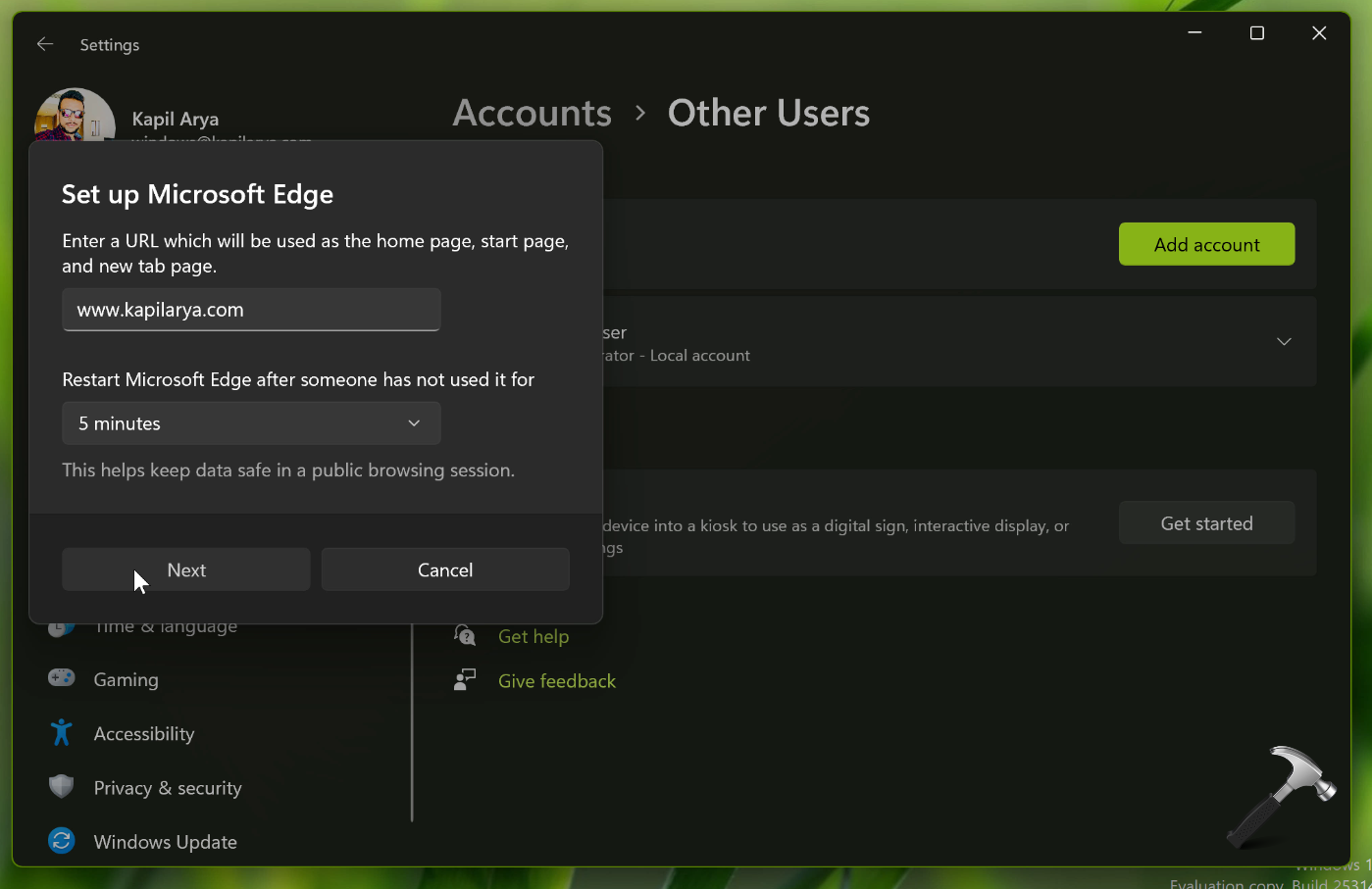The width and height of the screenshot is (1372, 889).
Task: Open the Get help link
Action: pyautogui.click(x=534, y=636)
